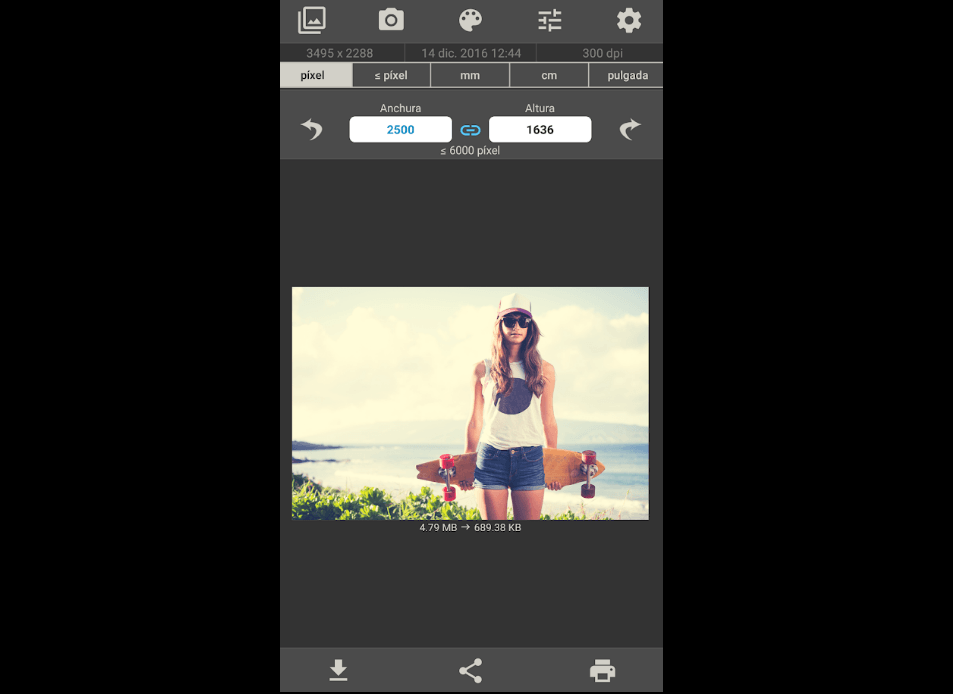This screenshot has width=953, height=694.
Task: Click the 300 dpi text
Action: pos(602,53)
